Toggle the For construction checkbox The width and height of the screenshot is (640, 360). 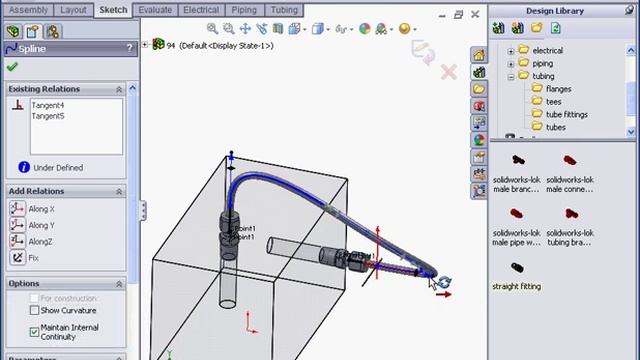click(x=34, y=298)
